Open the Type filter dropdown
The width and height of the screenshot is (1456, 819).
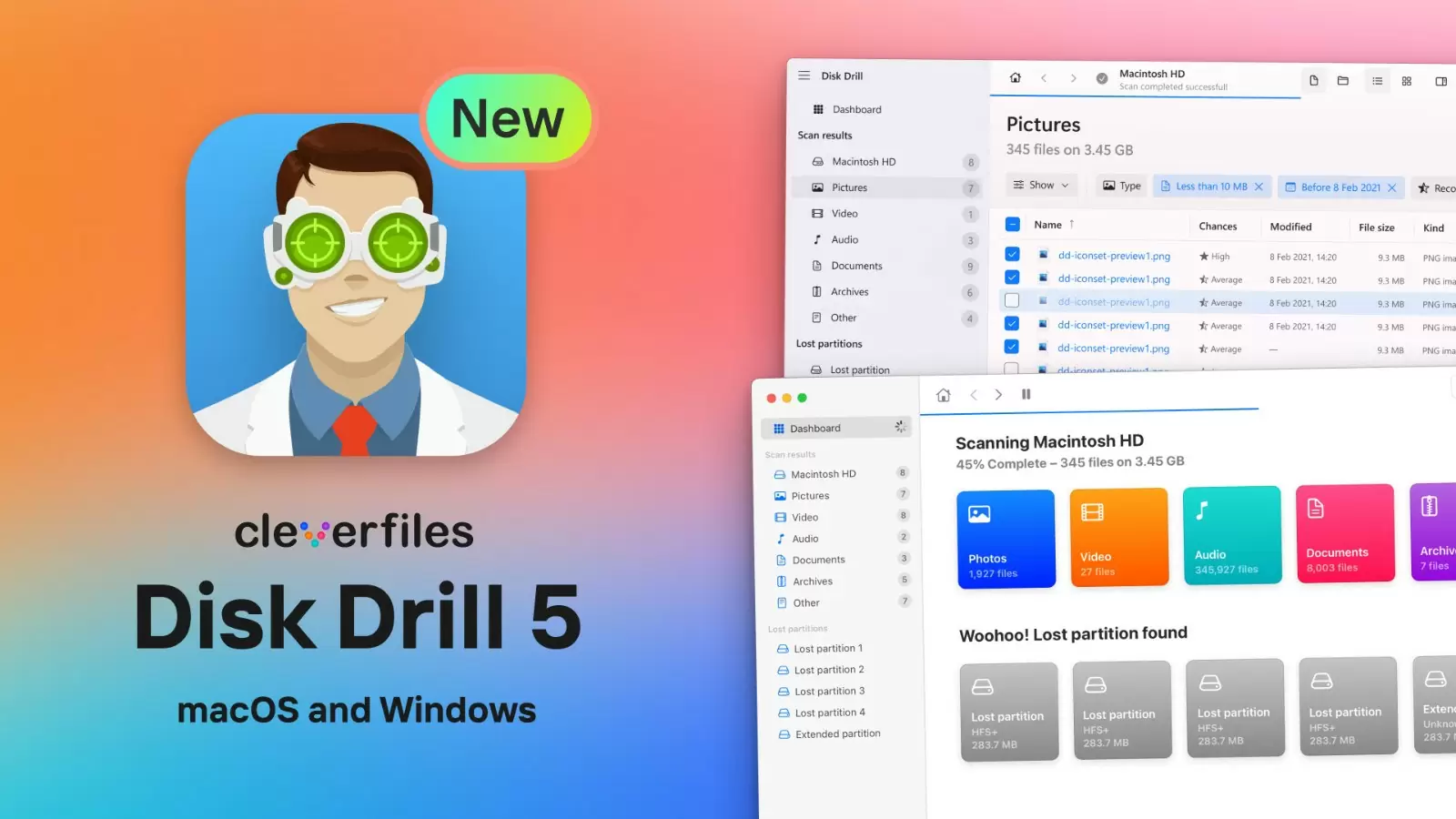click(1122, 186)
